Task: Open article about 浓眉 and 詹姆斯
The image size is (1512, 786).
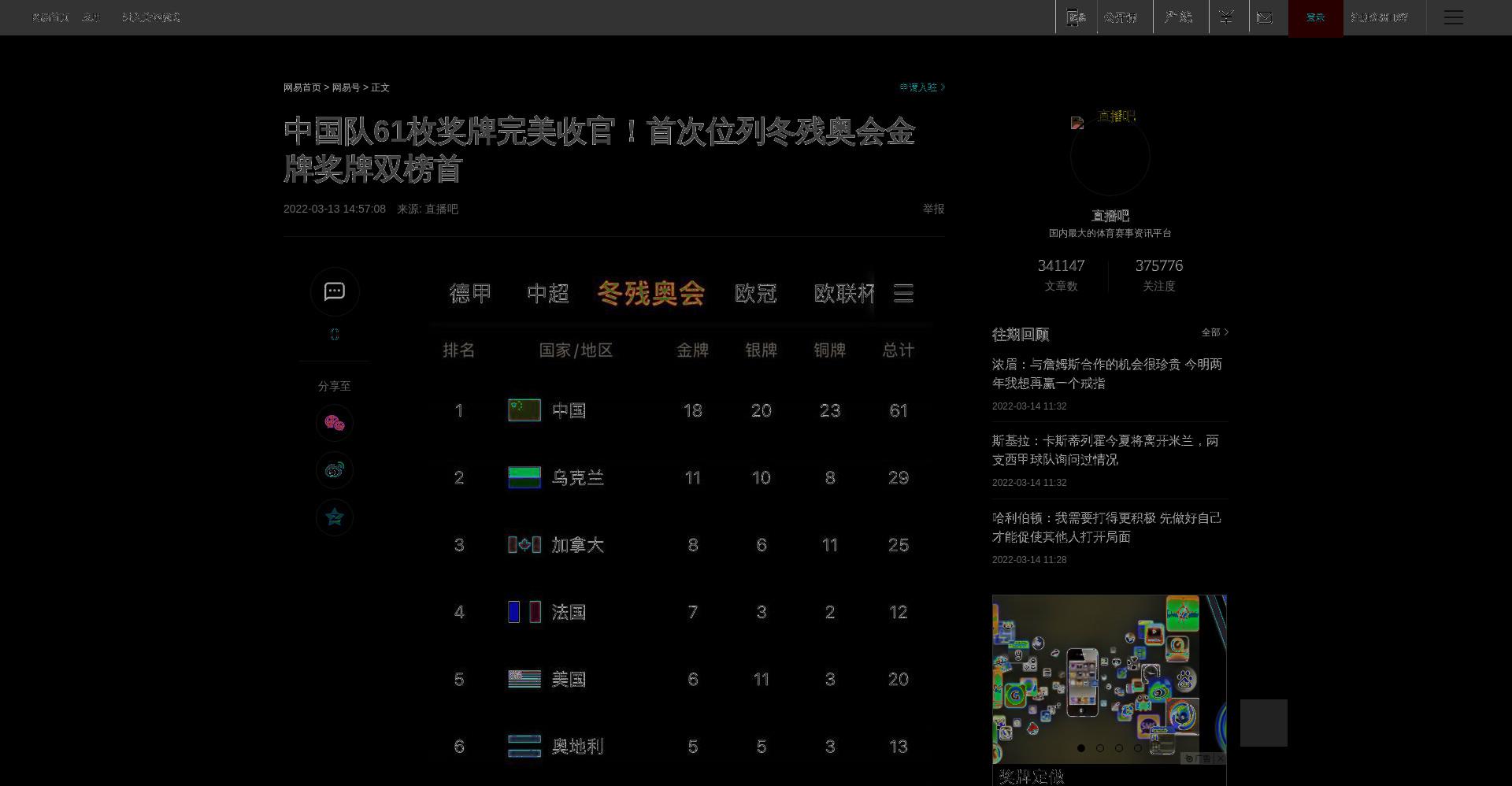Action: click(1107, 374)
